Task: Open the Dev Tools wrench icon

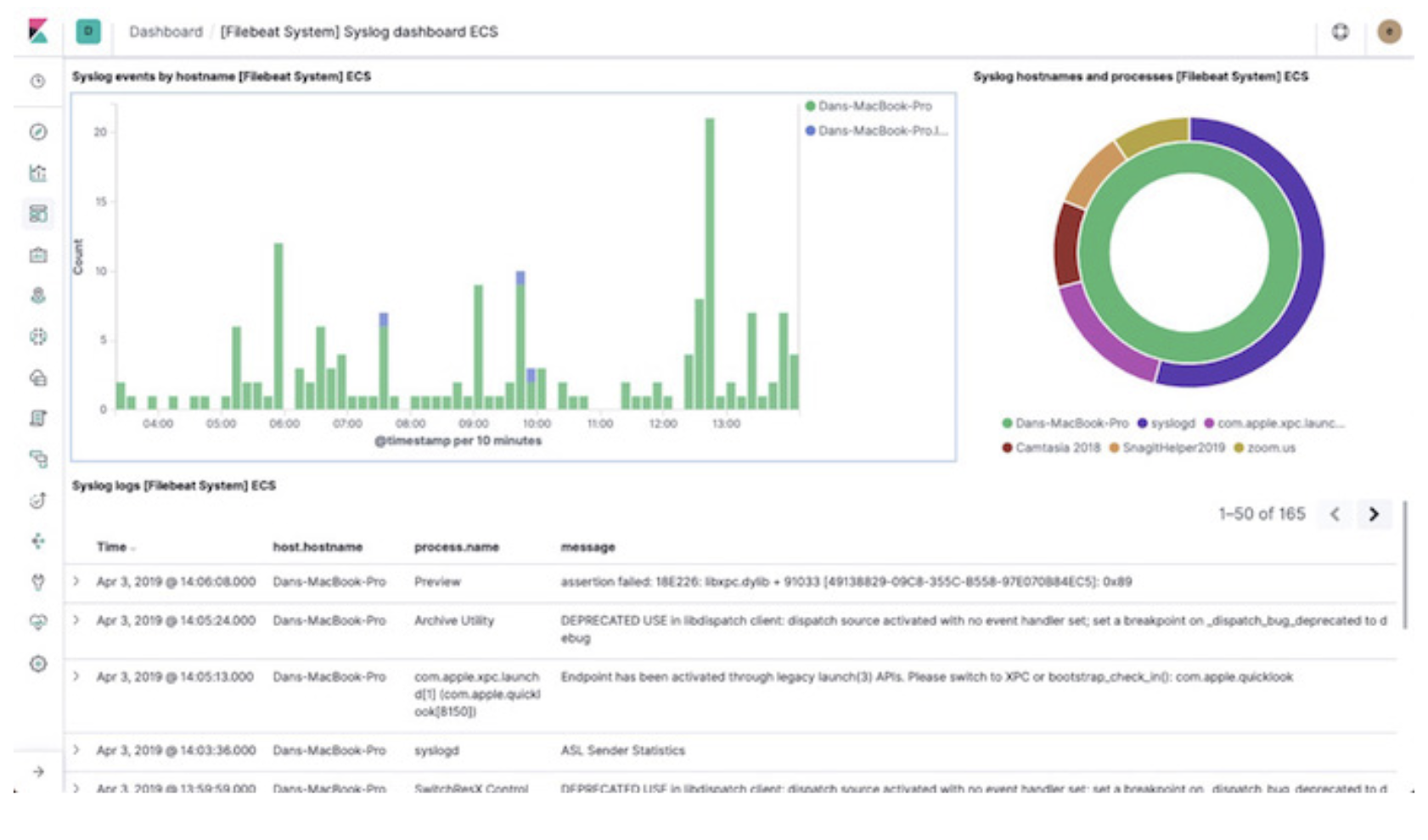Action: [x=38, y=582]
